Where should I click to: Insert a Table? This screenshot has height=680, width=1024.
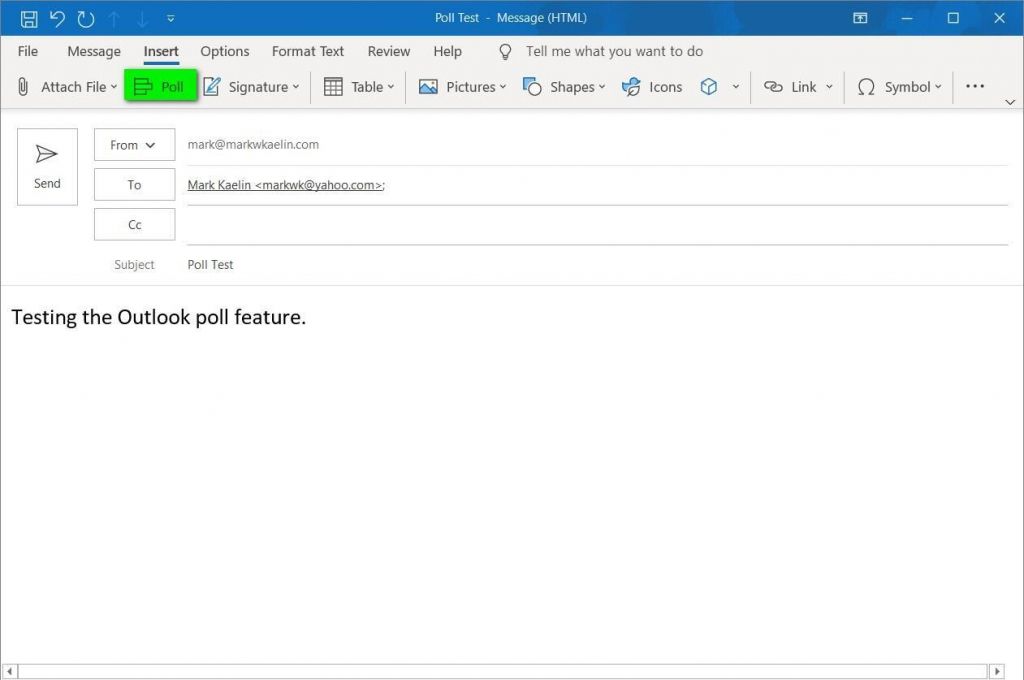[357, 86]
